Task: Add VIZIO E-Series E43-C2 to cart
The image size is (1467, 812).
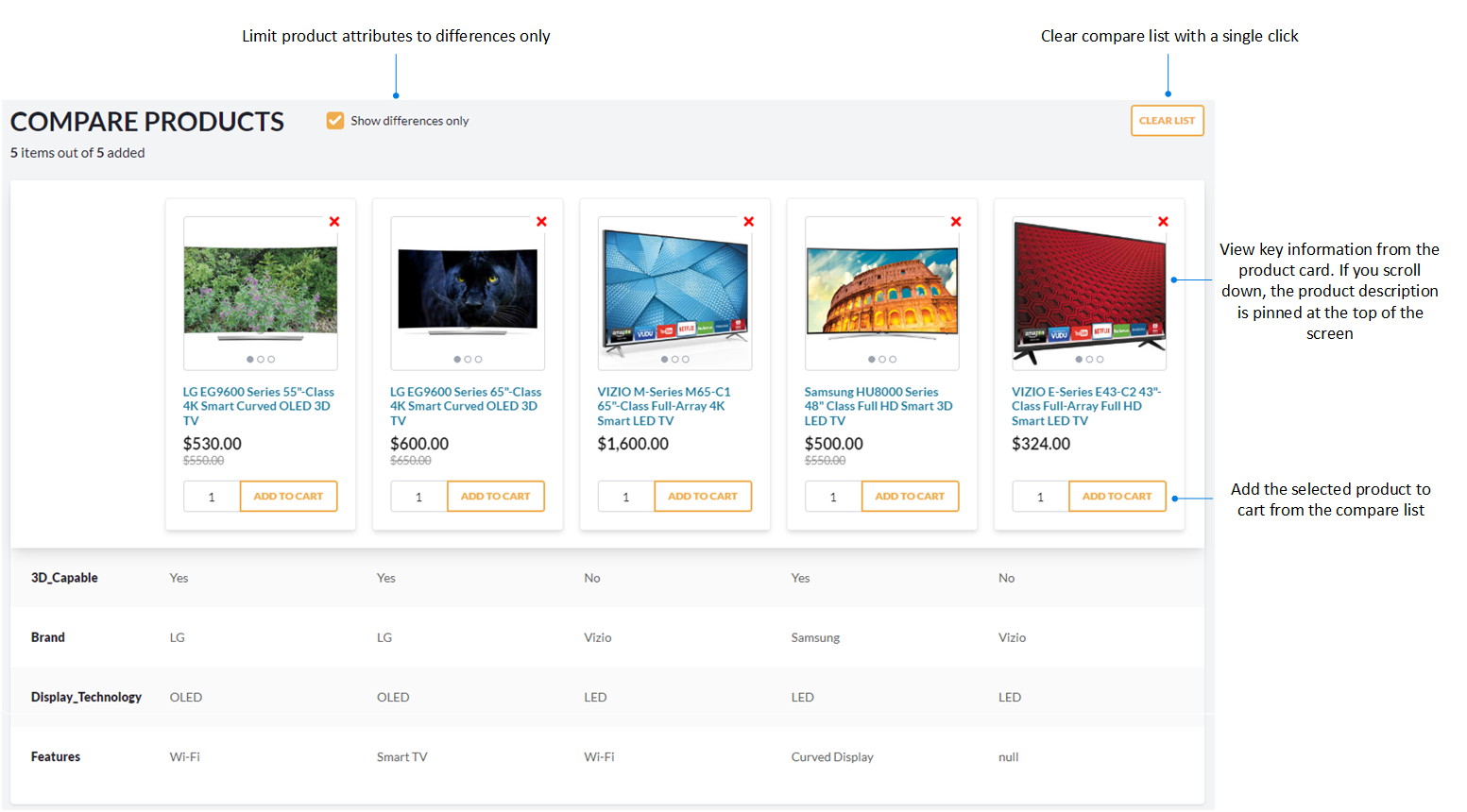Action: click(1117, 497)
